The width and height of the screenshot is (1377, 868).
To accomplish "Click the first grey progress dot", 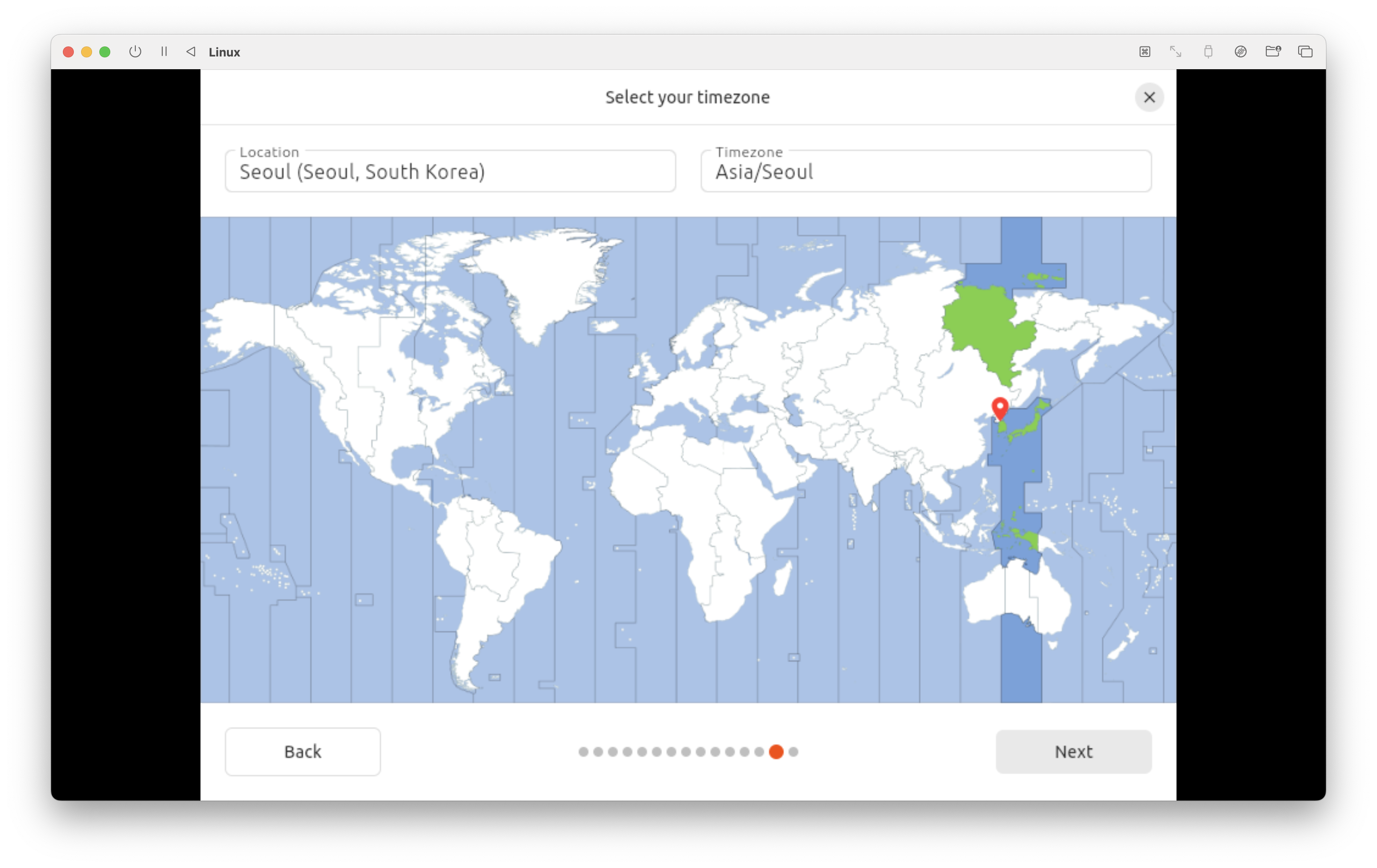I will (583, 752).
